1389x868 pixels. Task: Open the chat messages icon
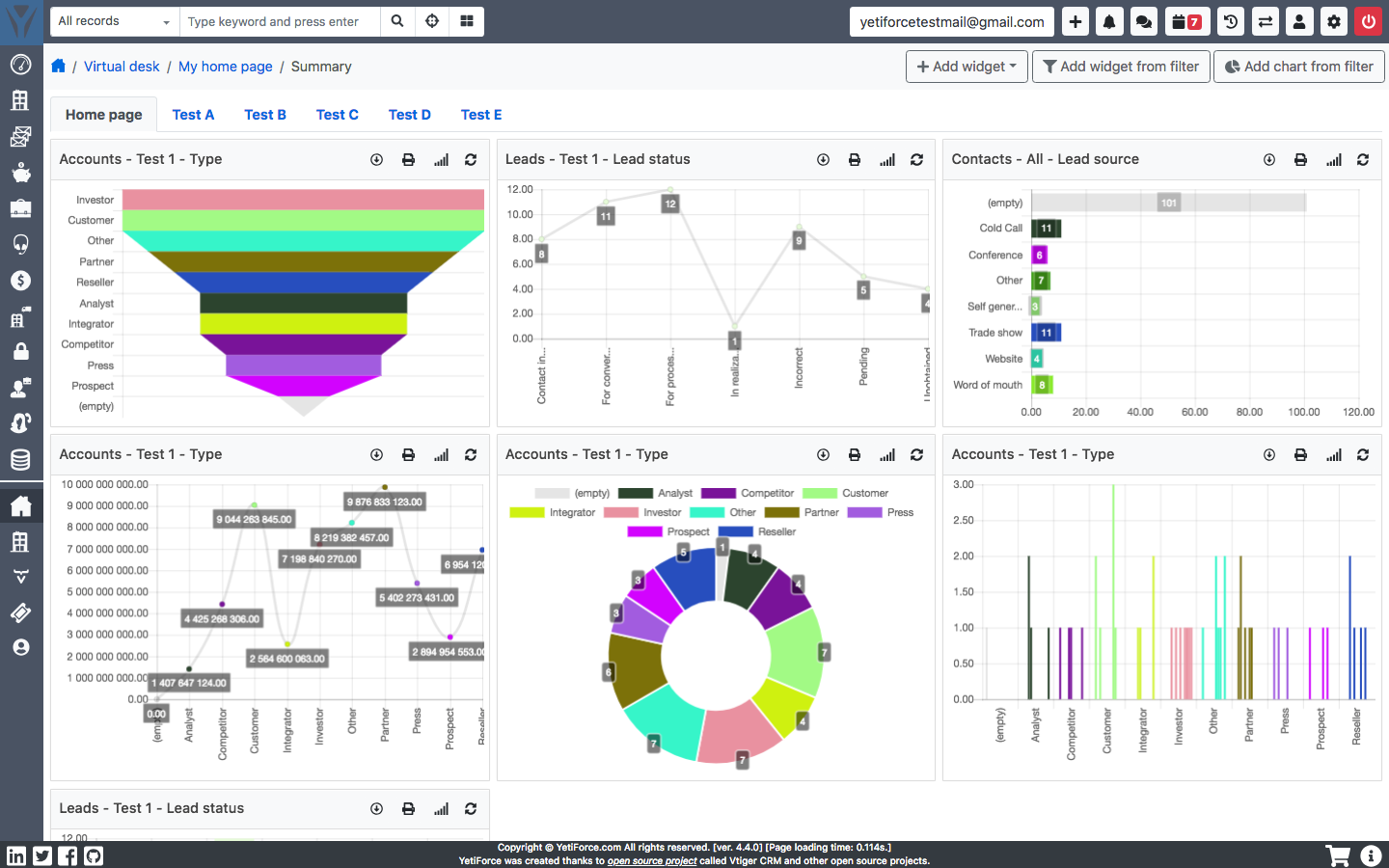1143,20
